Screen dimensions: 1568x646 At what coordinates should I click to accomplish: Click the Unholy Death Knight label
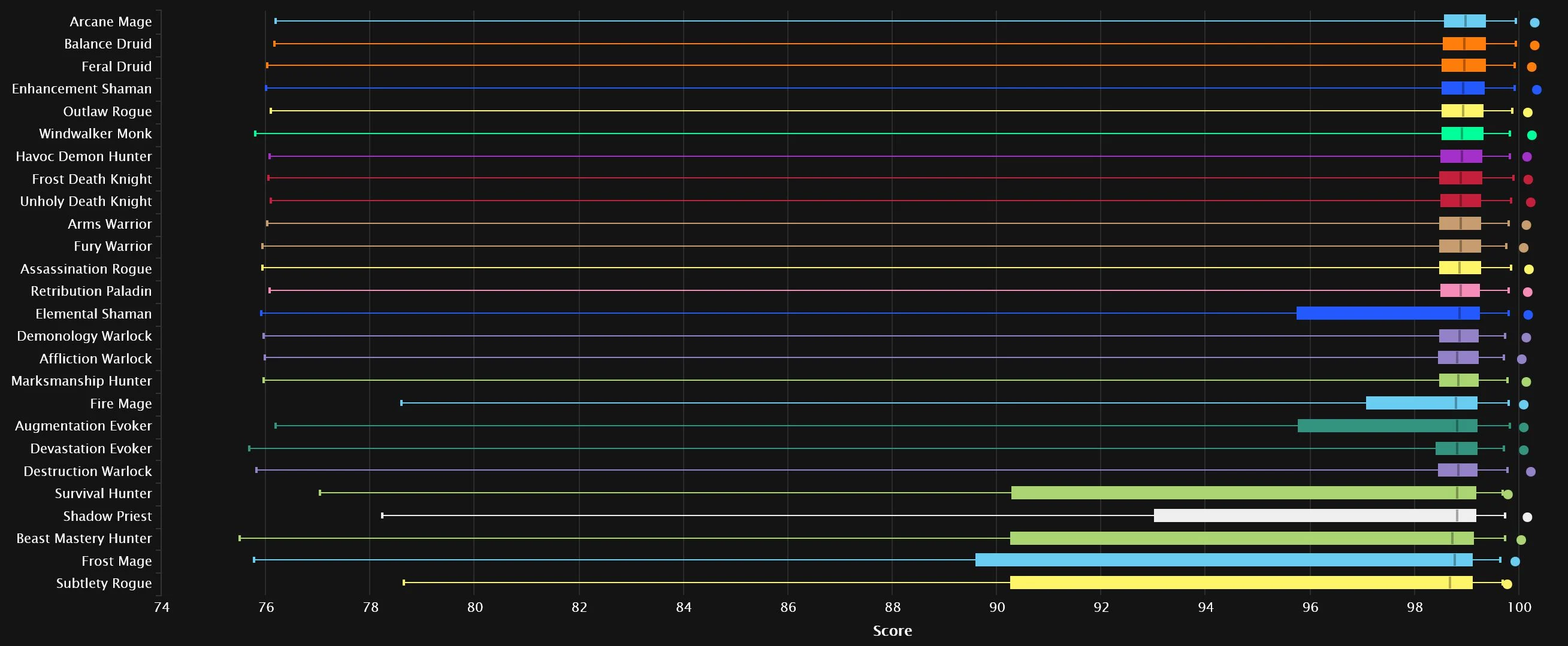click(x=86, y=201)
